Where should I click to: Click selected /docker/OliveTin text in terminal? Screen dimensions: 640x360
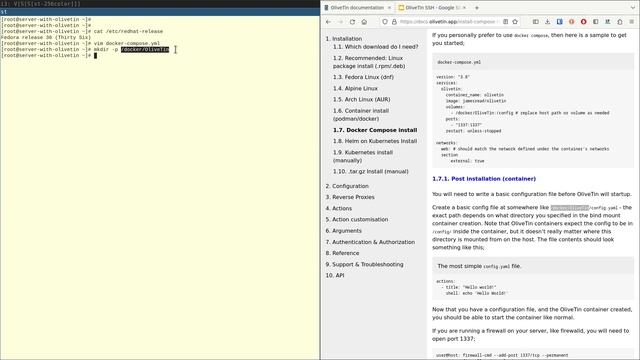point(144,49)
